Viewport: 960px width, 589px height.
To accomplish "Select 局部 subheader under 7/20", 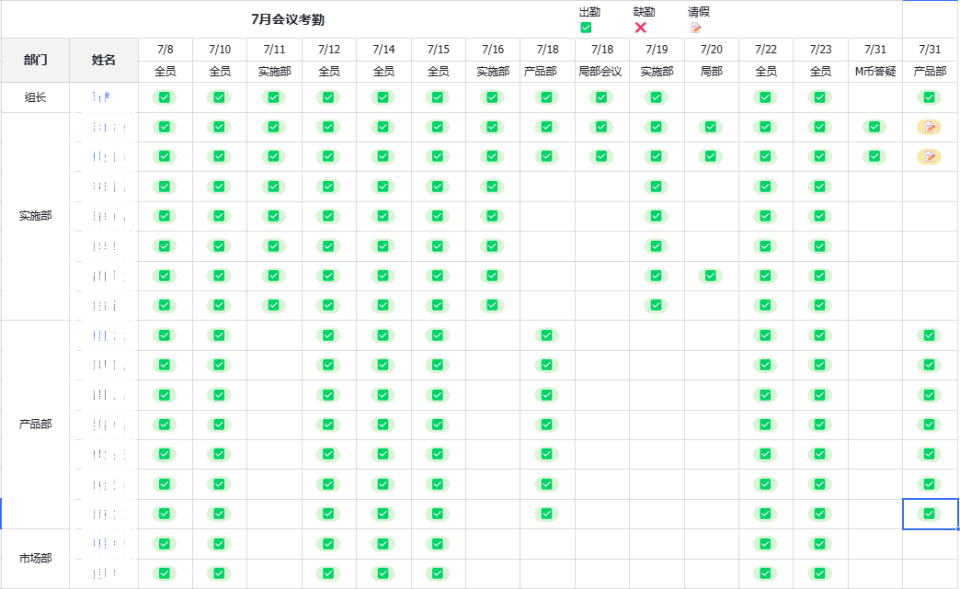I will (x=711, y=72).
